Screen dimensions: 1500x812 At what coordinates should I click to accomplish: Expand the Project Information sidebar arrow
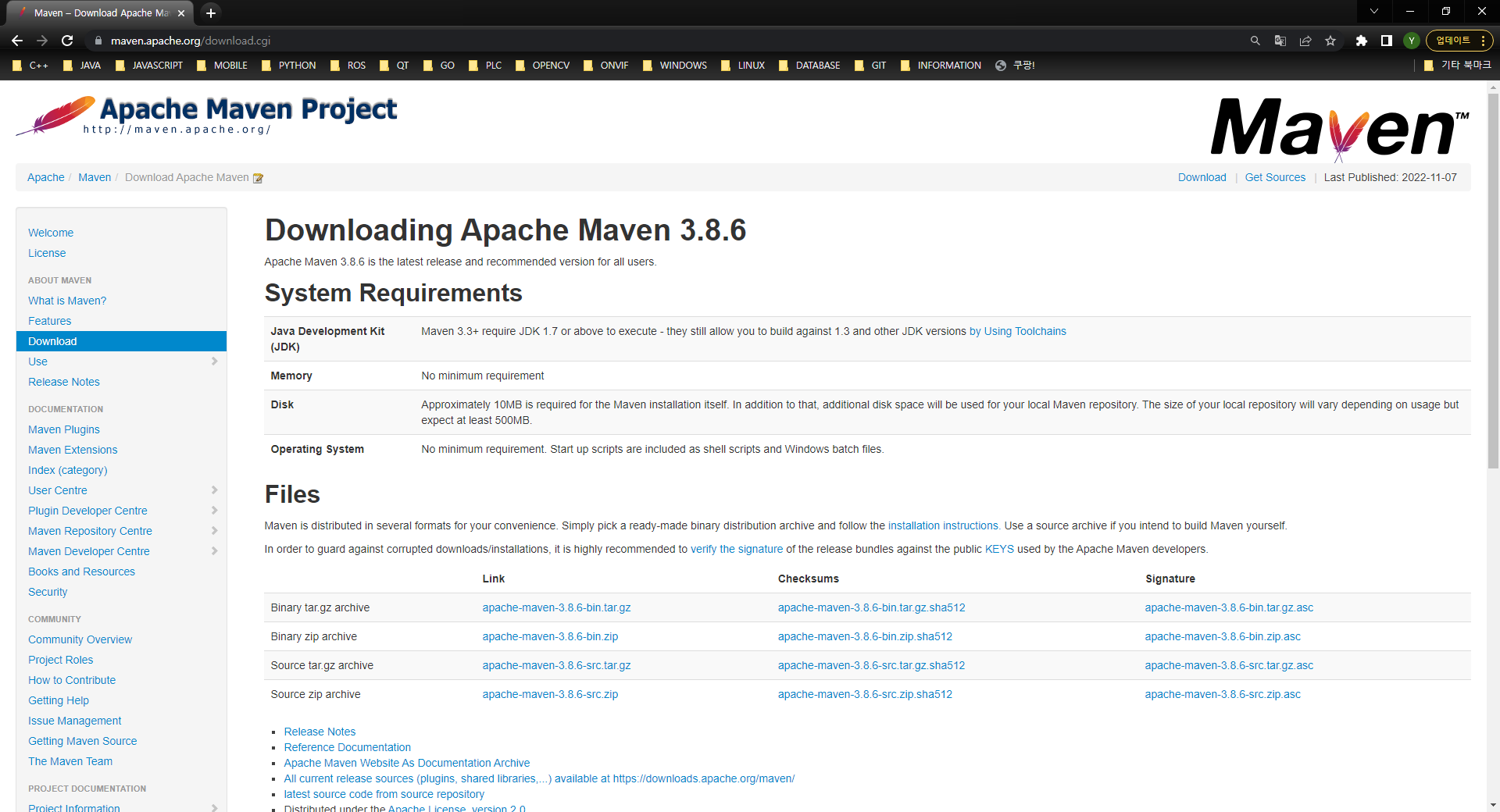(x=214, y=808)
